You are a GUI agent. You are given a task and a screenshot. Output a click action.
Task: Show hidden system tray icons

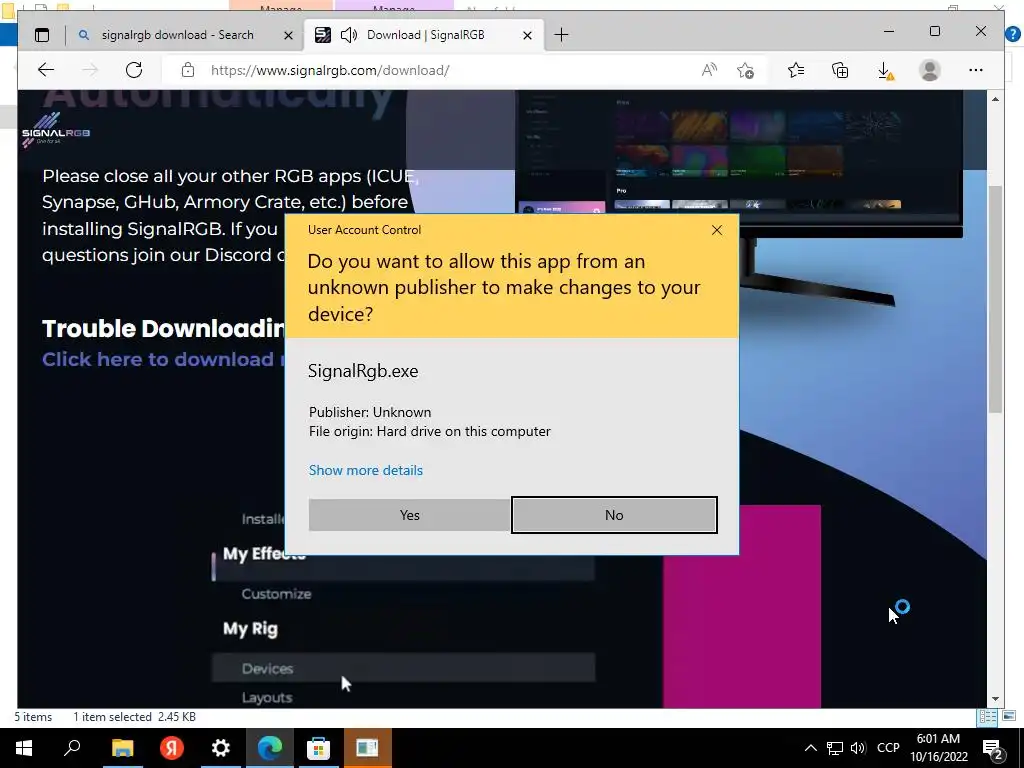(x=810, y=748)
